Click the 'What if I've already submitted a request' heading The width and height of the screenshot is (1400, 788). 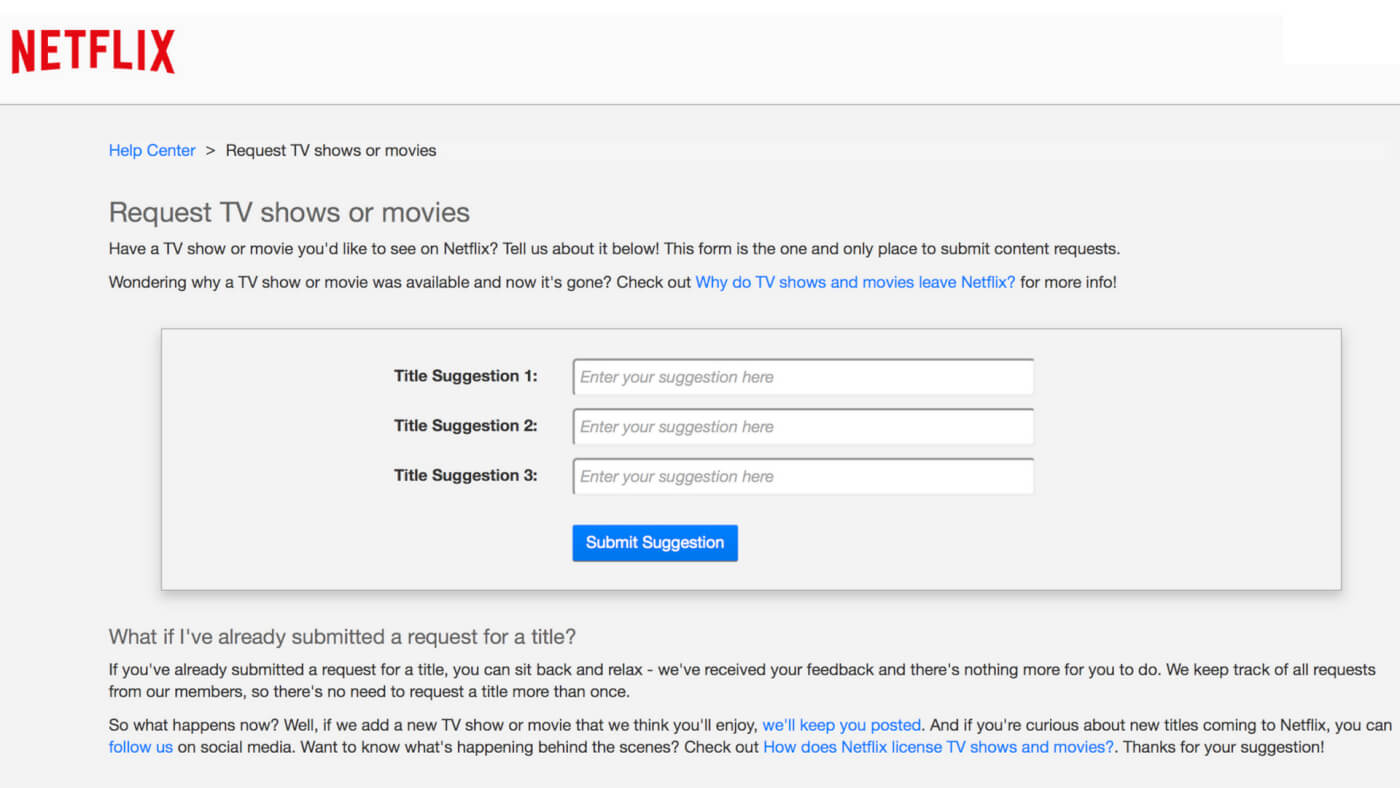tap(342, 637)
